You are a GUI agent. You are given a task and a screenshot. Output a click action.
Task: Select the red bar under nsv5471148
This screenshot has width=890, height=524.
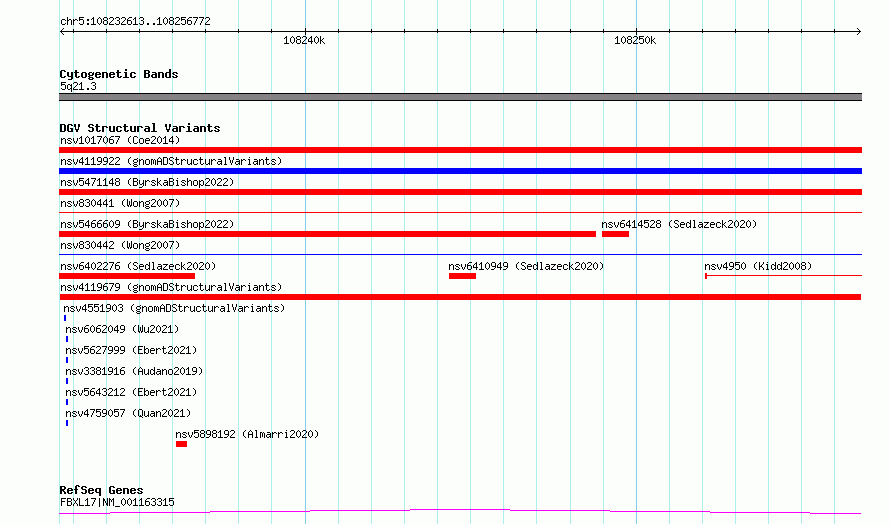tap(460, 192)
